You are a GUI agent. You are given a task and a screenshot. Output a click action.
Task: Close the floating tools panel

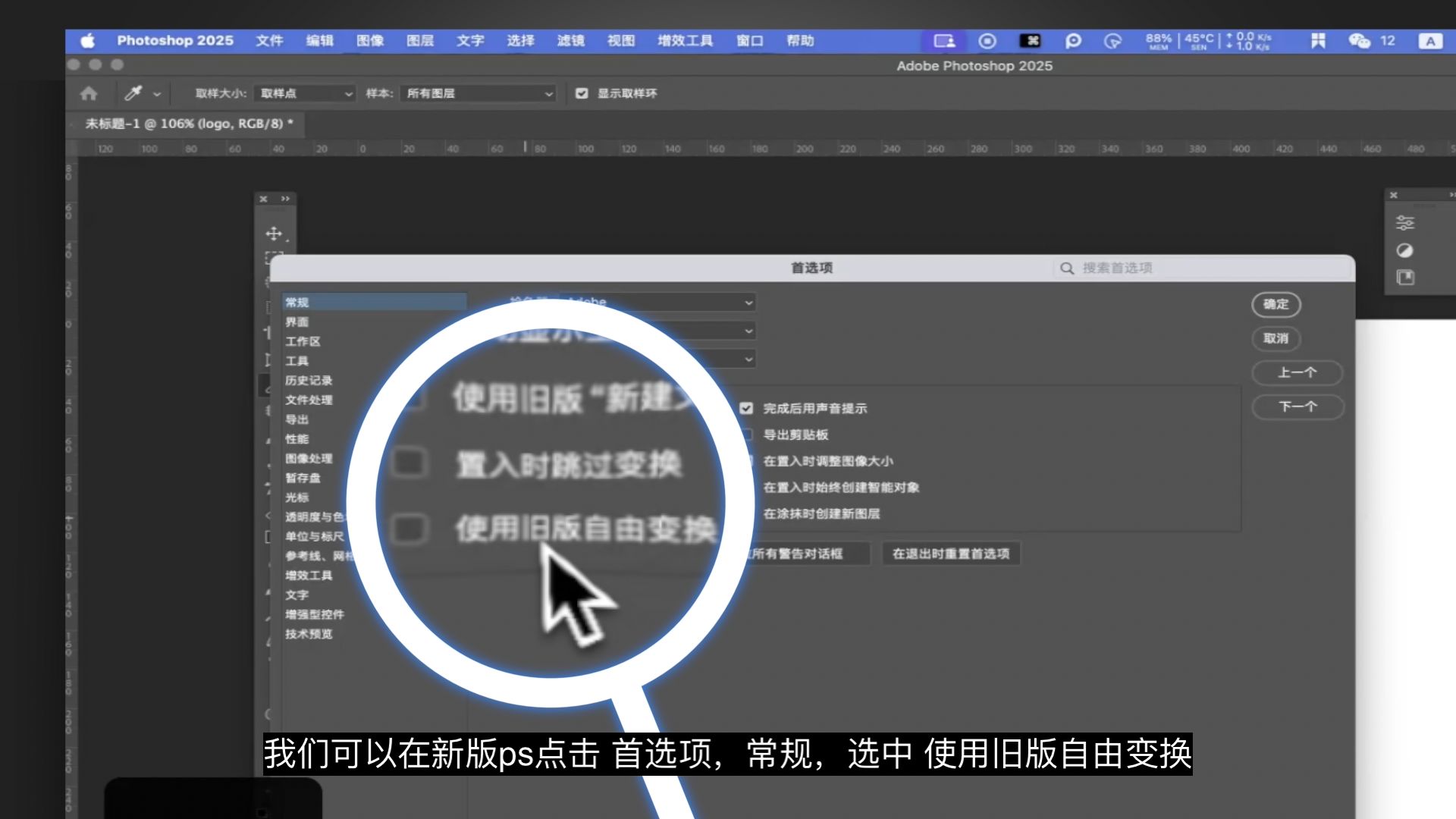tap(263, 199)
